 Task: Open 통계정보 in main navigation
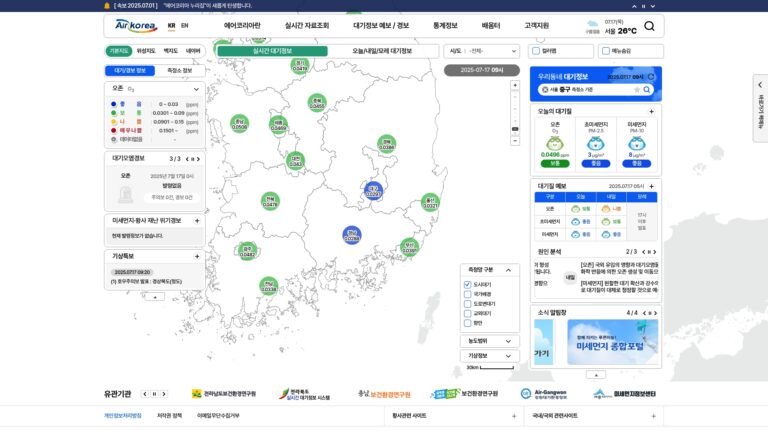pos(445,25)
